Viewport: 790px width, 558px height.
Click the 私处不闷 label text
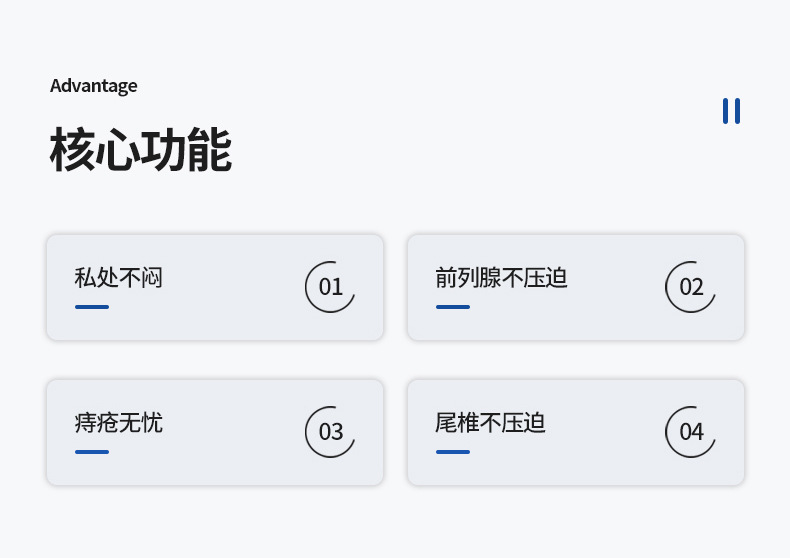click(x=118, y=277)
